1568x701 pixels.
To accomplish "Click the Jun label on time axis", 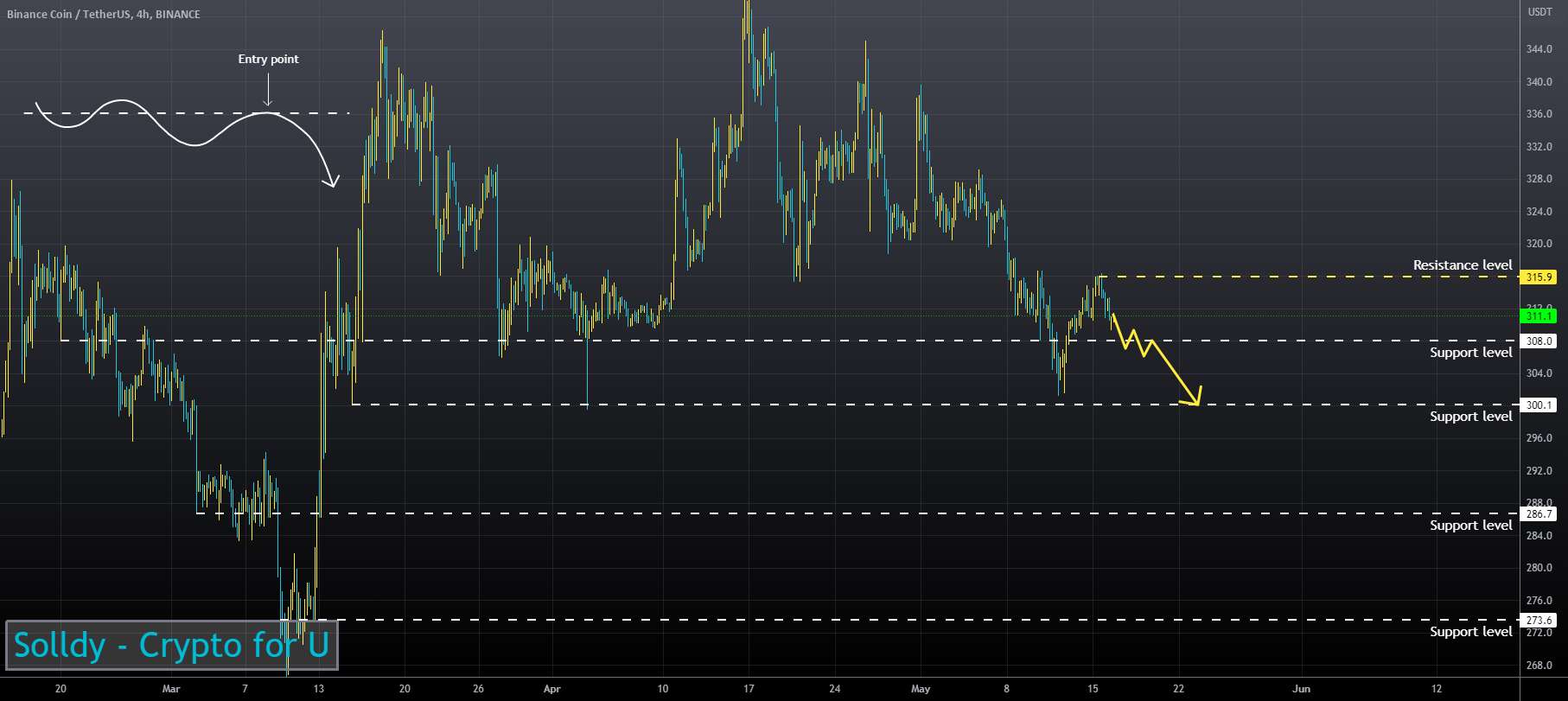I will point(1301,689).
